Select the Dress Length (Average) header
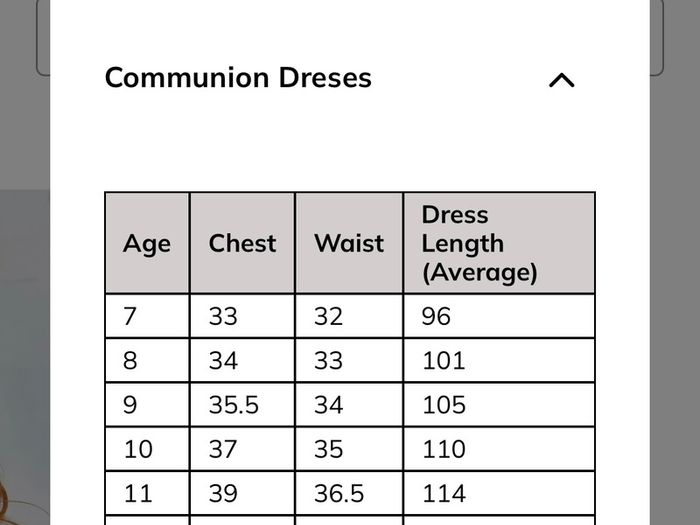 pos(499,243)
